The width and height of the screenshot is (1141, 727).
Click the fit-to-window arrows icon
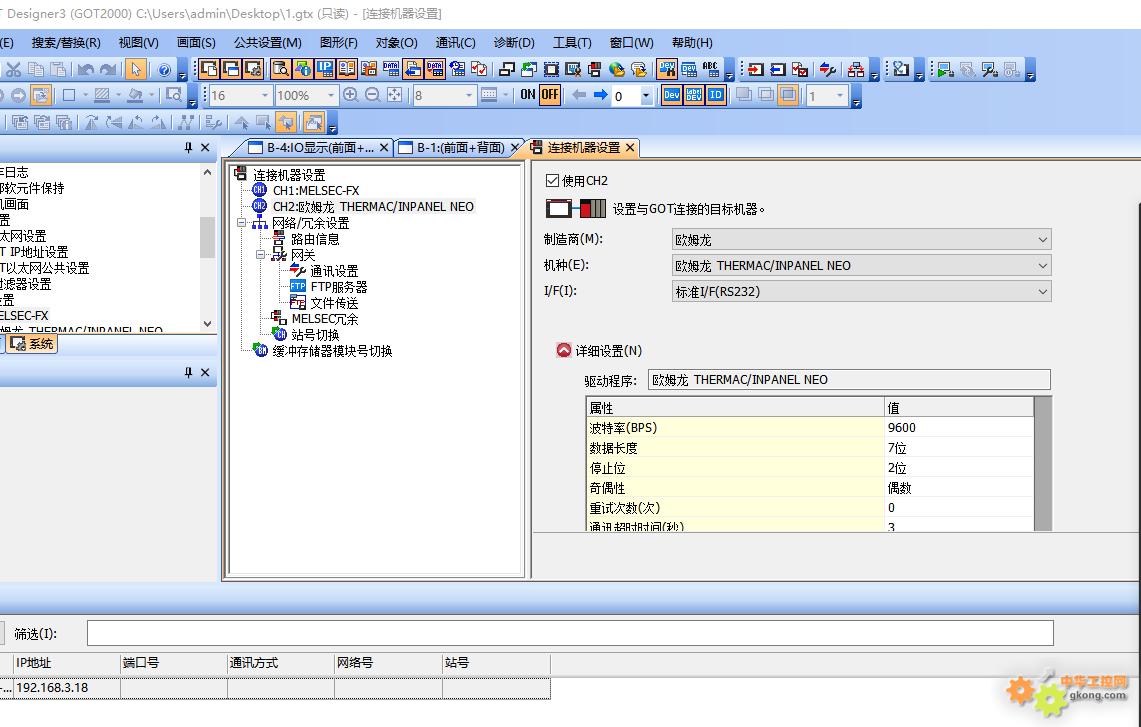(394, 95)
